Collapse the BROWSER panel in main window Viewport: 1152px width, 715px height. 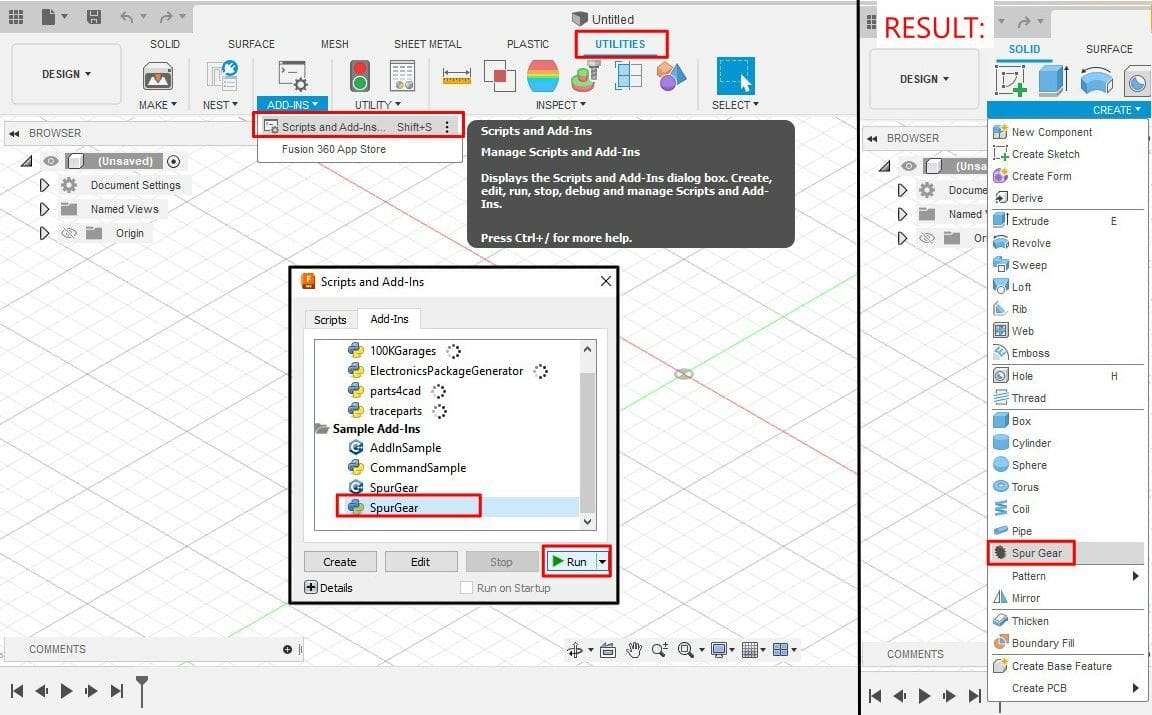coord(14,134)
